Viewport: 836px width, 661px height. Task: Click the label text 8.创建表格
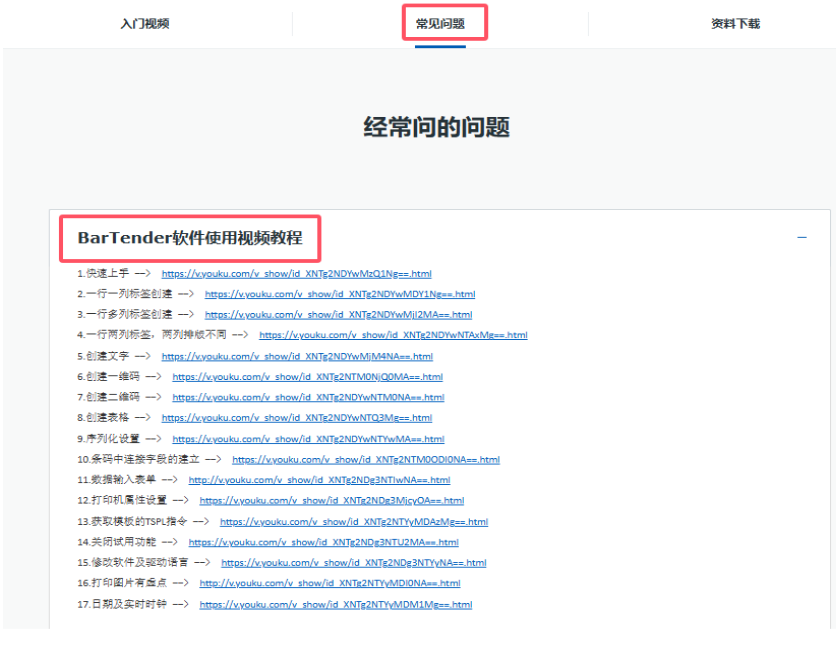coord(103,418)
